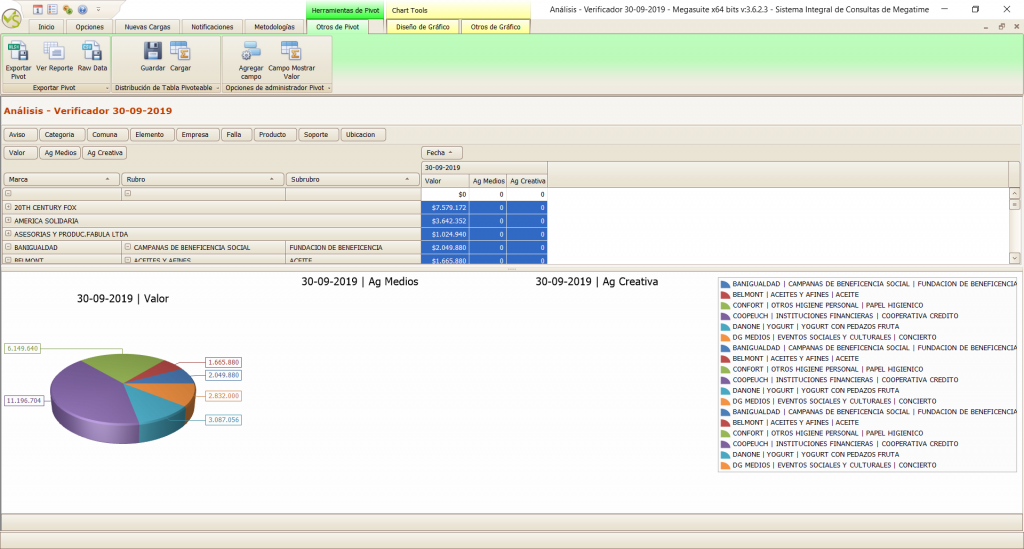Click the Cargar table layout icon

point(180,51)
